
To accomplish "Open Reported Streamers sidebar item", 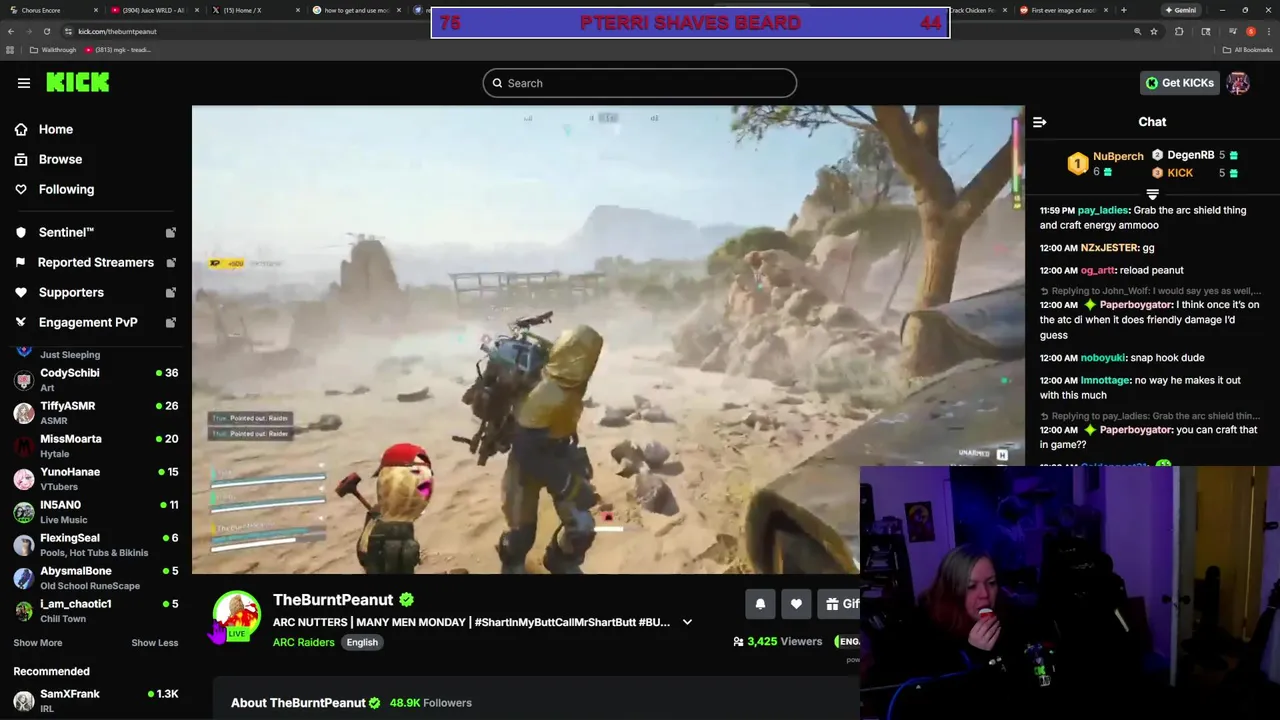I will (x=95, y=262).
